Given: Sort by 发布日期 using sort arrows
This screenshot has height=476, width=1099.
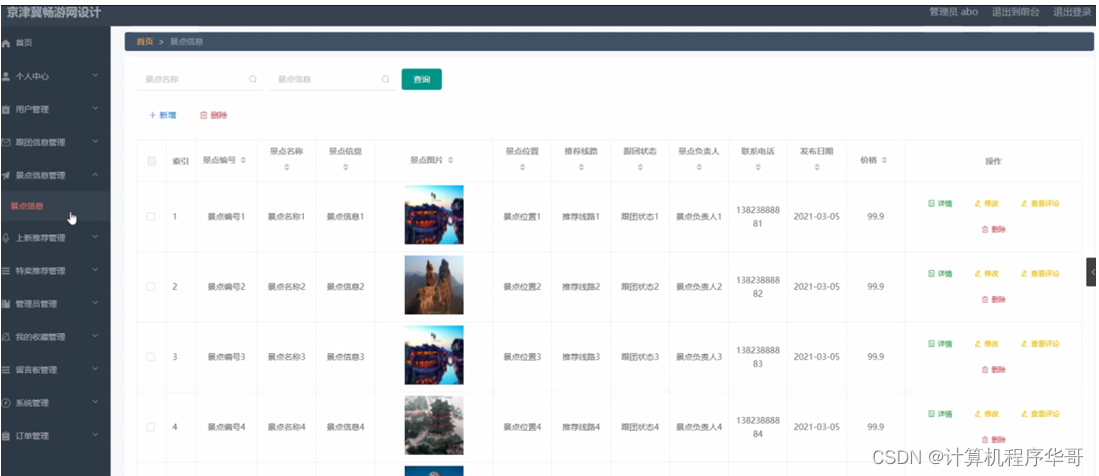Looking at the screenshot, I should tap(817, 168).
